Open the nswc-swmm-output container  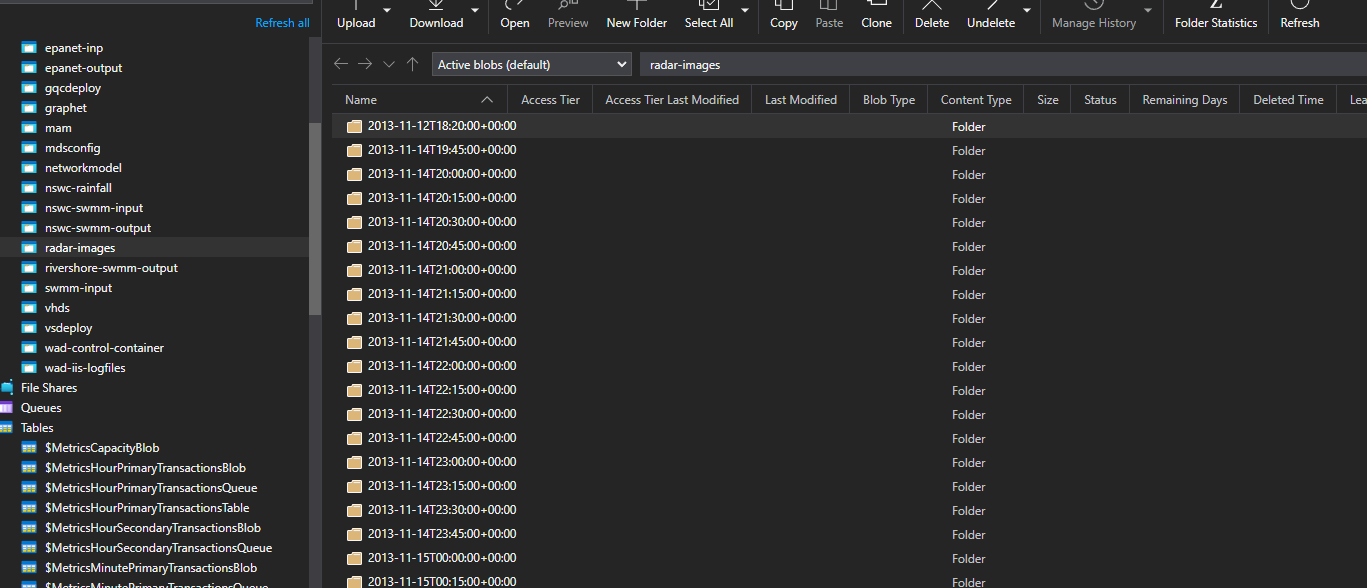98,228
